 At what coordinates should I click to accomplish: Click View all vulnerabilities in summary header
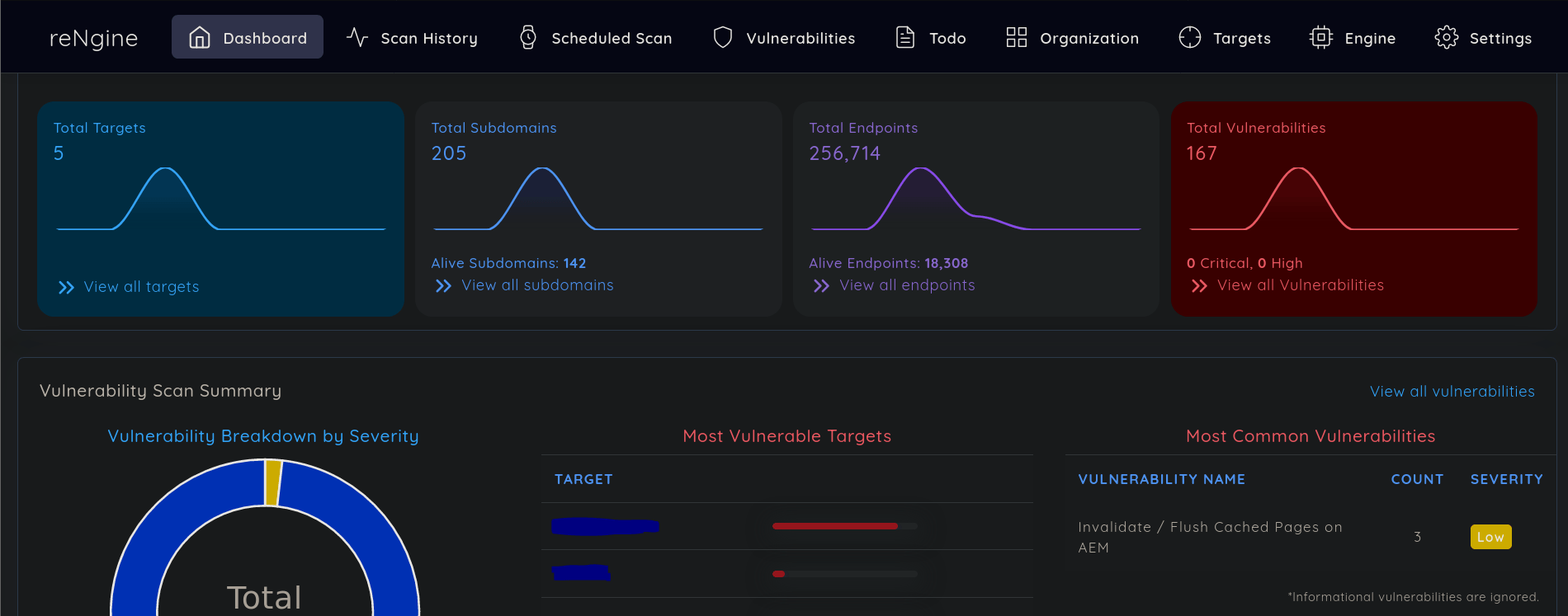click(x=1452, y=392)
